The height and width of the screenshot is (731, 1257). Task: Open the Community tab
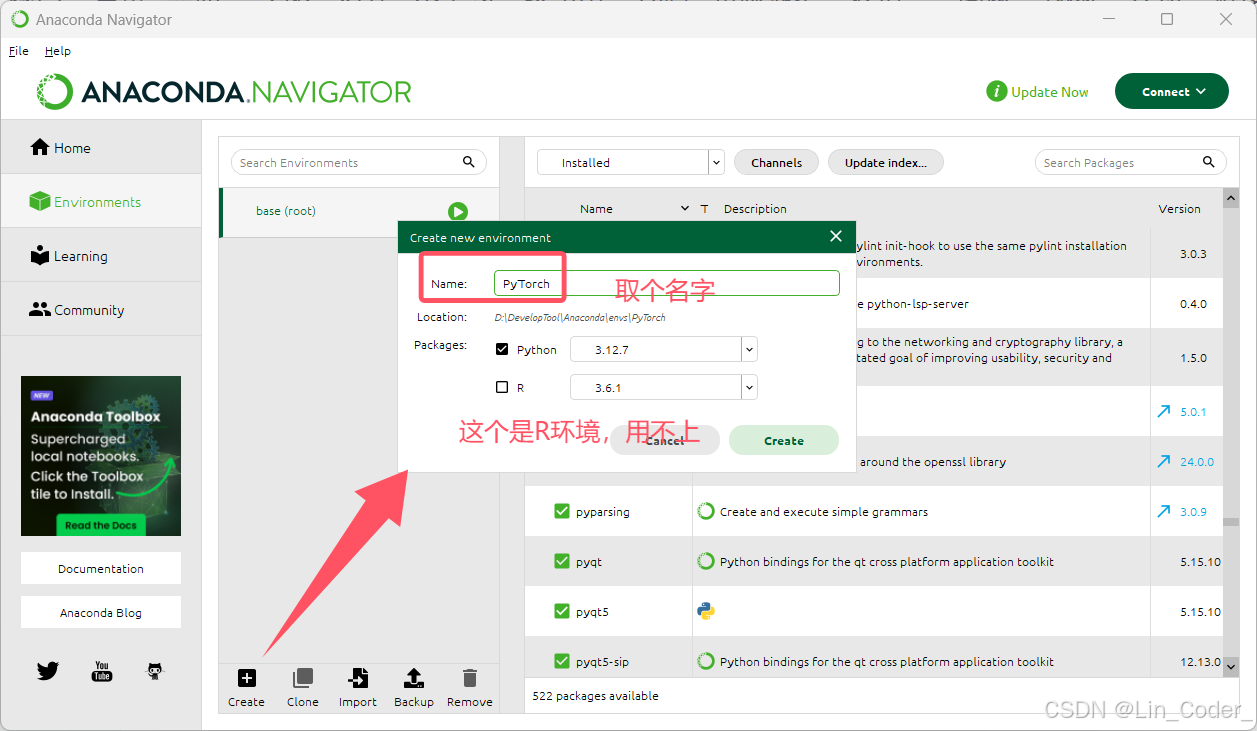[101, 310]
